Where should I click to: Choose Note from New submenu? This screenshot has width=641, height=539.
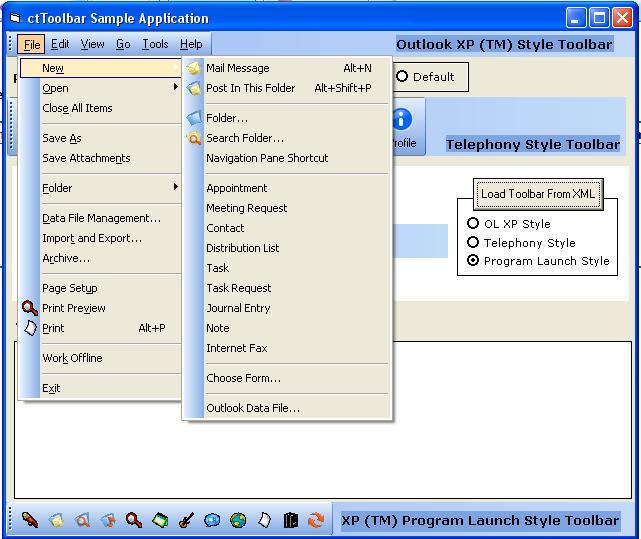(287, 328)
